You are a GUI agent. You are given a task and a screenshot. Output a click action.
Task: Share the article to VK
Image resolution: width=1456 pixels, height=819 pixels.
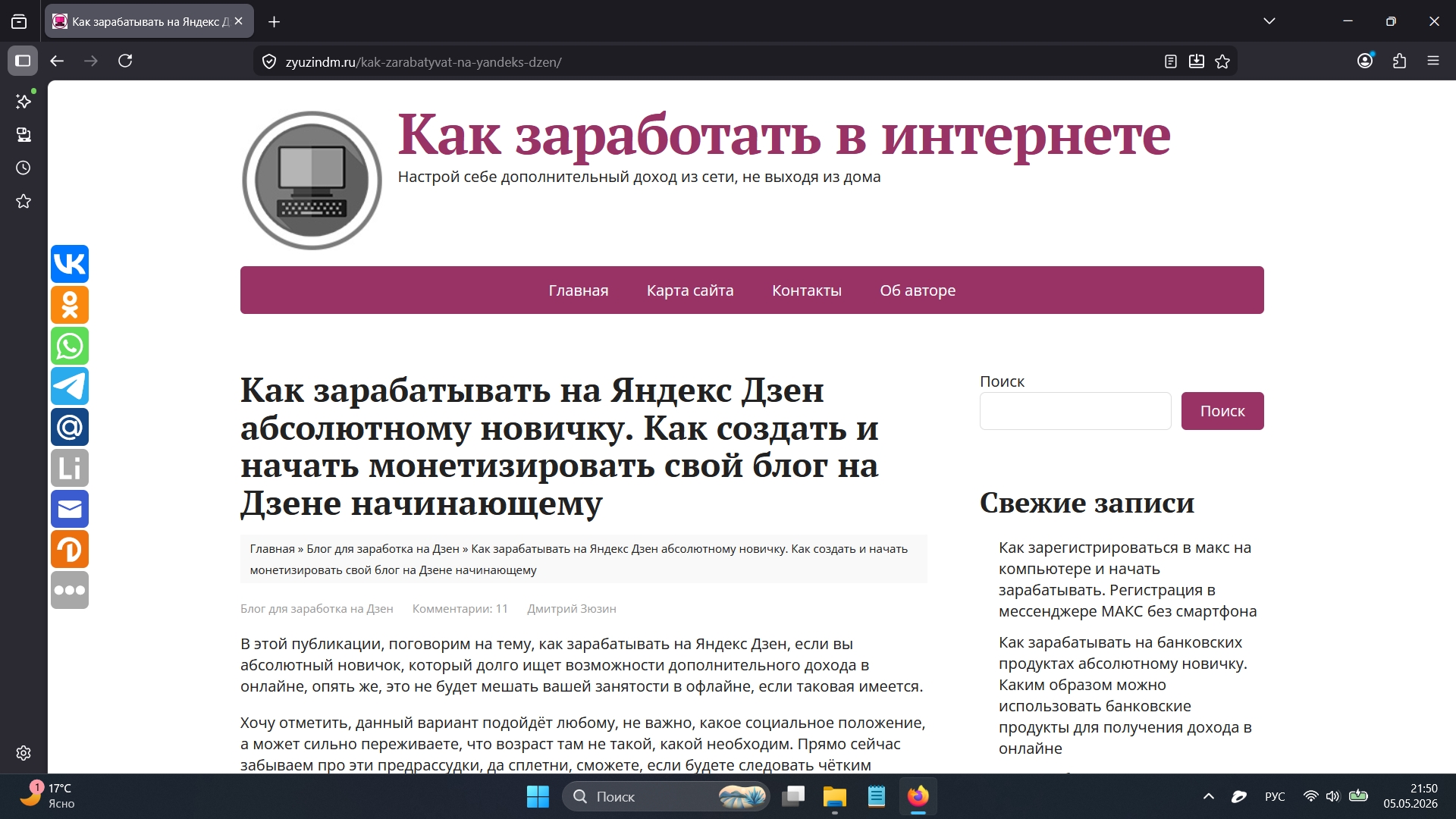70,264
